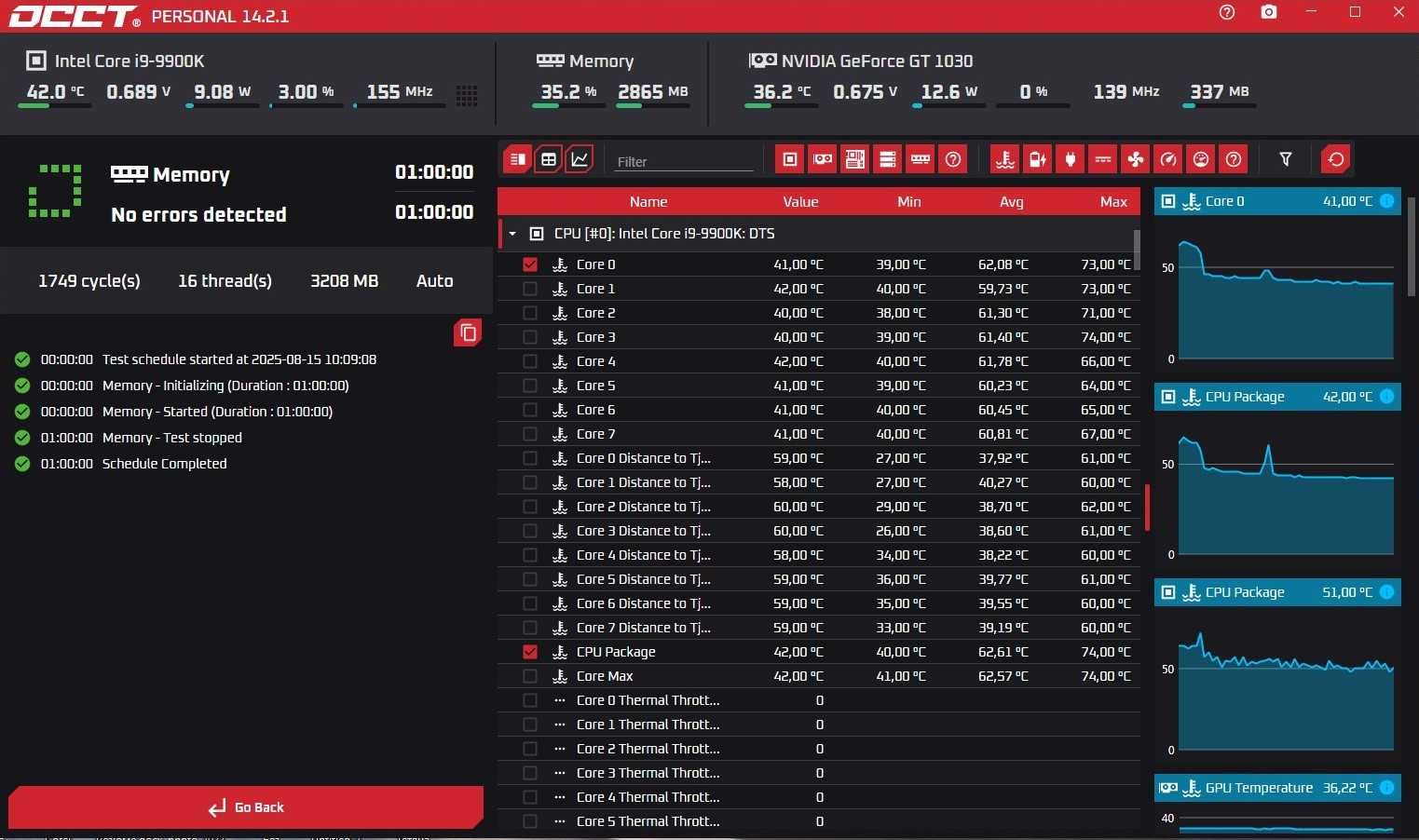The width and height of the screenshot is (1419, 840).
Task: Click the Go Back button
Action: point(246,807)
